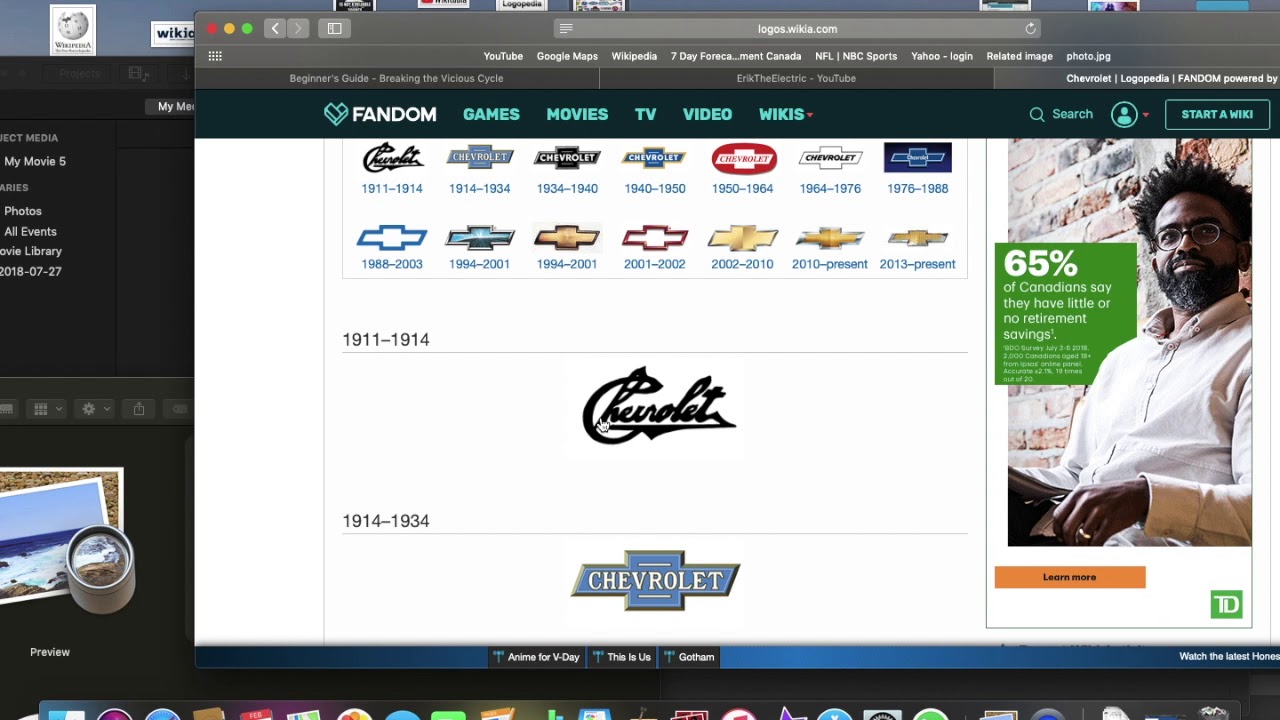Expand the WIKIS dropdown menu
1280x720 pixels.
[x=786, y=114]
